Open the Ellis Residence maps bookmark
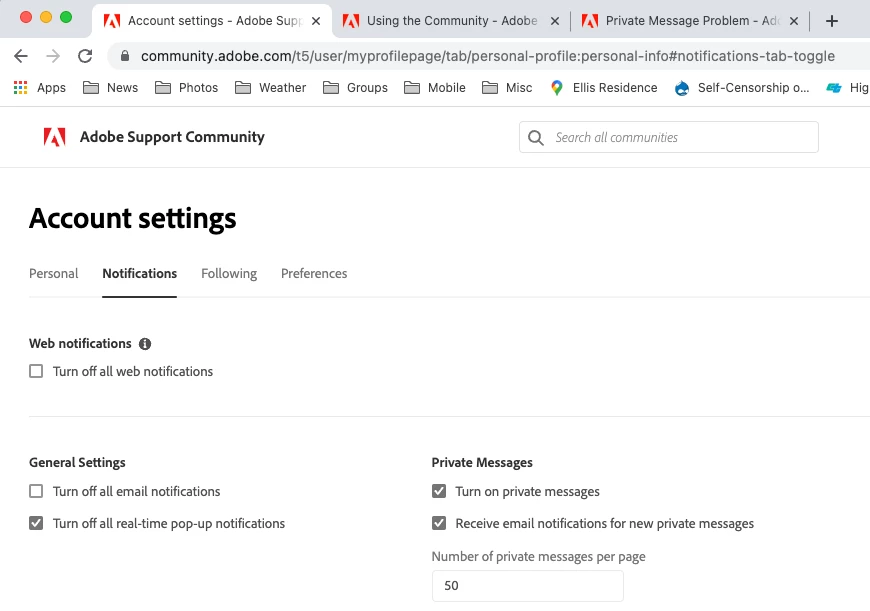Screen dimensions: 870x611 pos(604,88)
